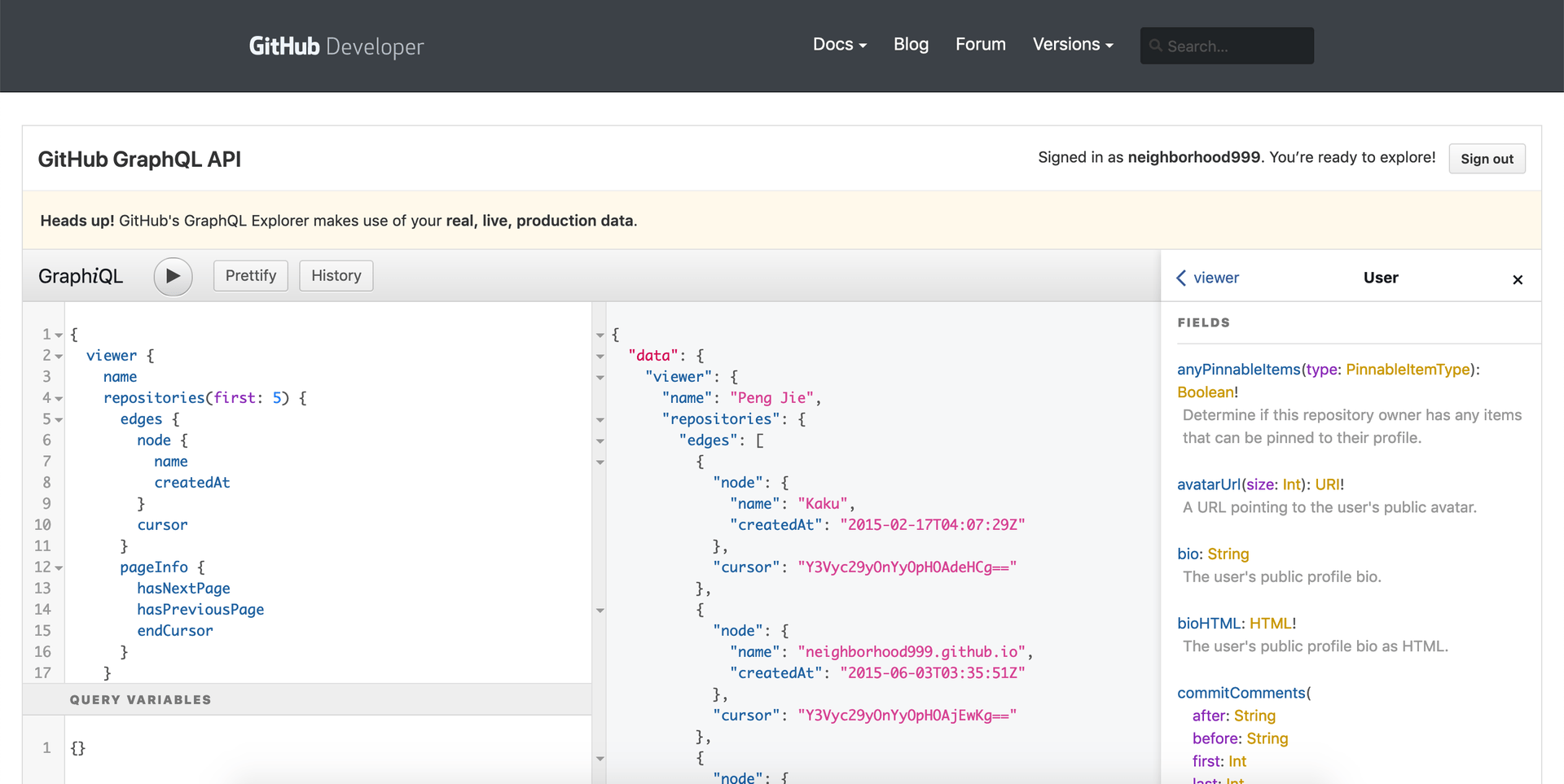Open avatarUrl field documentation

tap(1209, 484)
